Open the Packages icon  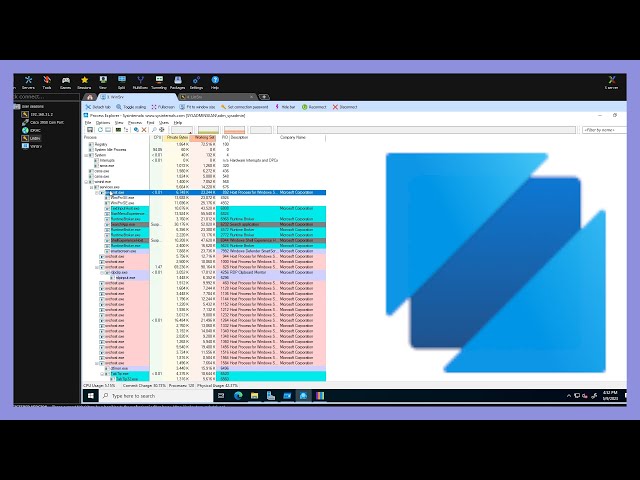point(178,82)
